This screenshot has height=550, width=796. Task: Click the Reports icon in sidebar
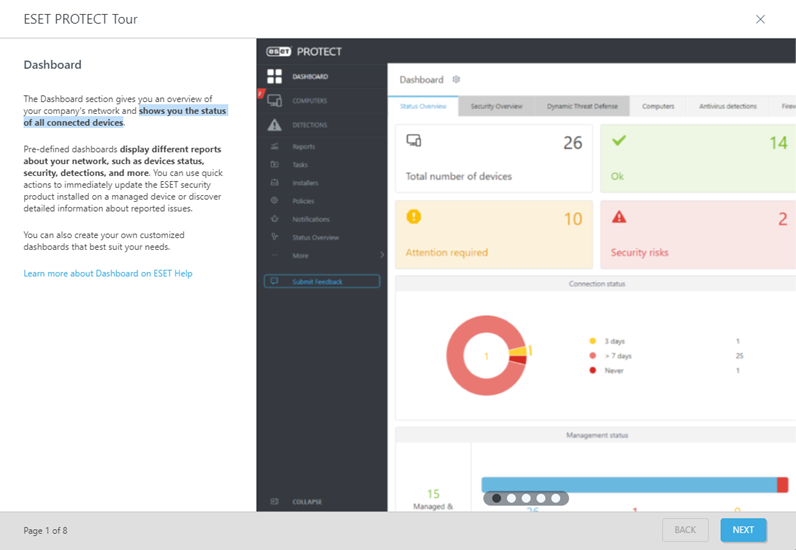(x=275, y=146)
